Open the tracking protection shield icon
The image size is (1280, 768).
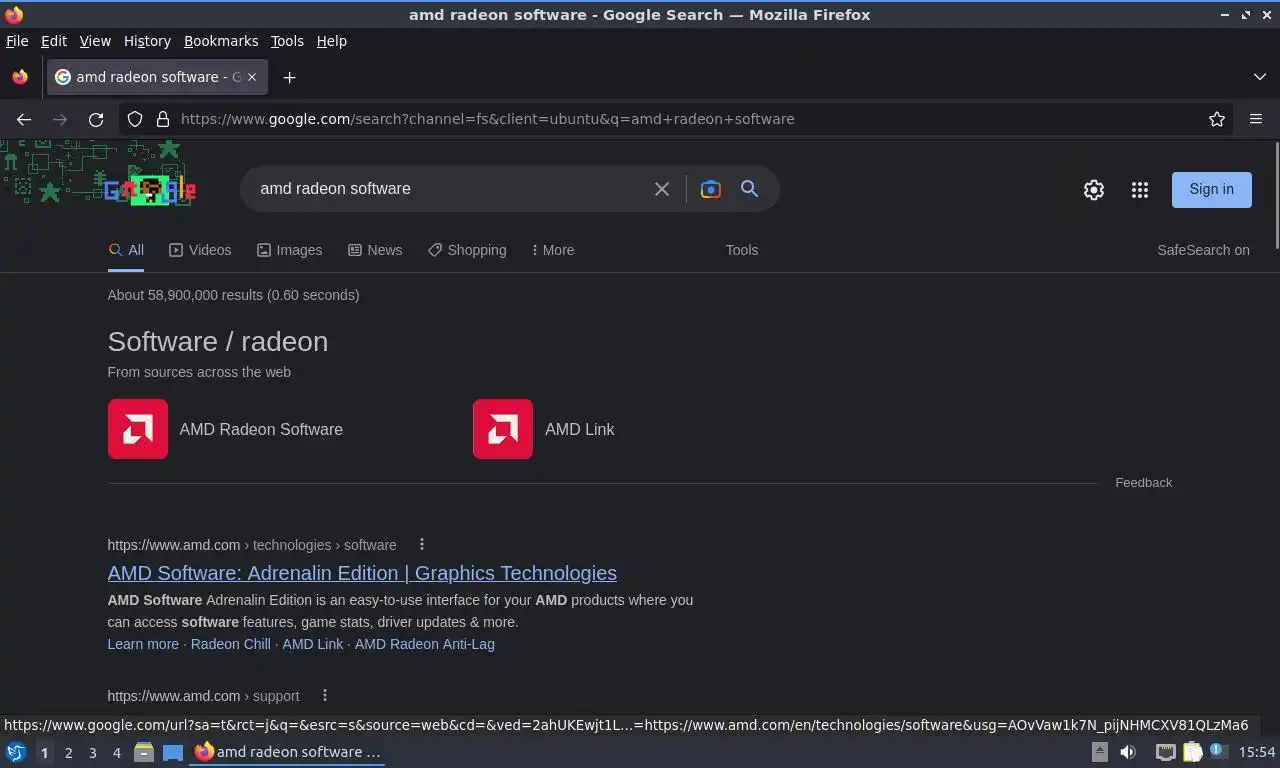point(135,119)
